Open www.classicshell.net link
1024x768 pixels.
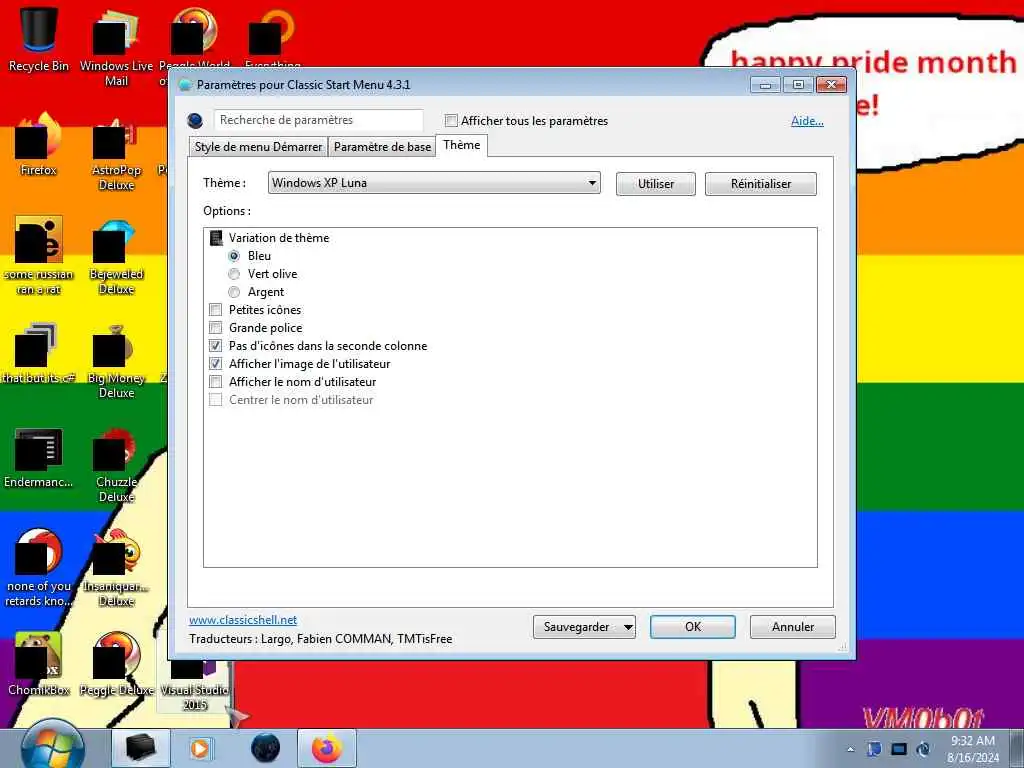[243, 620]
